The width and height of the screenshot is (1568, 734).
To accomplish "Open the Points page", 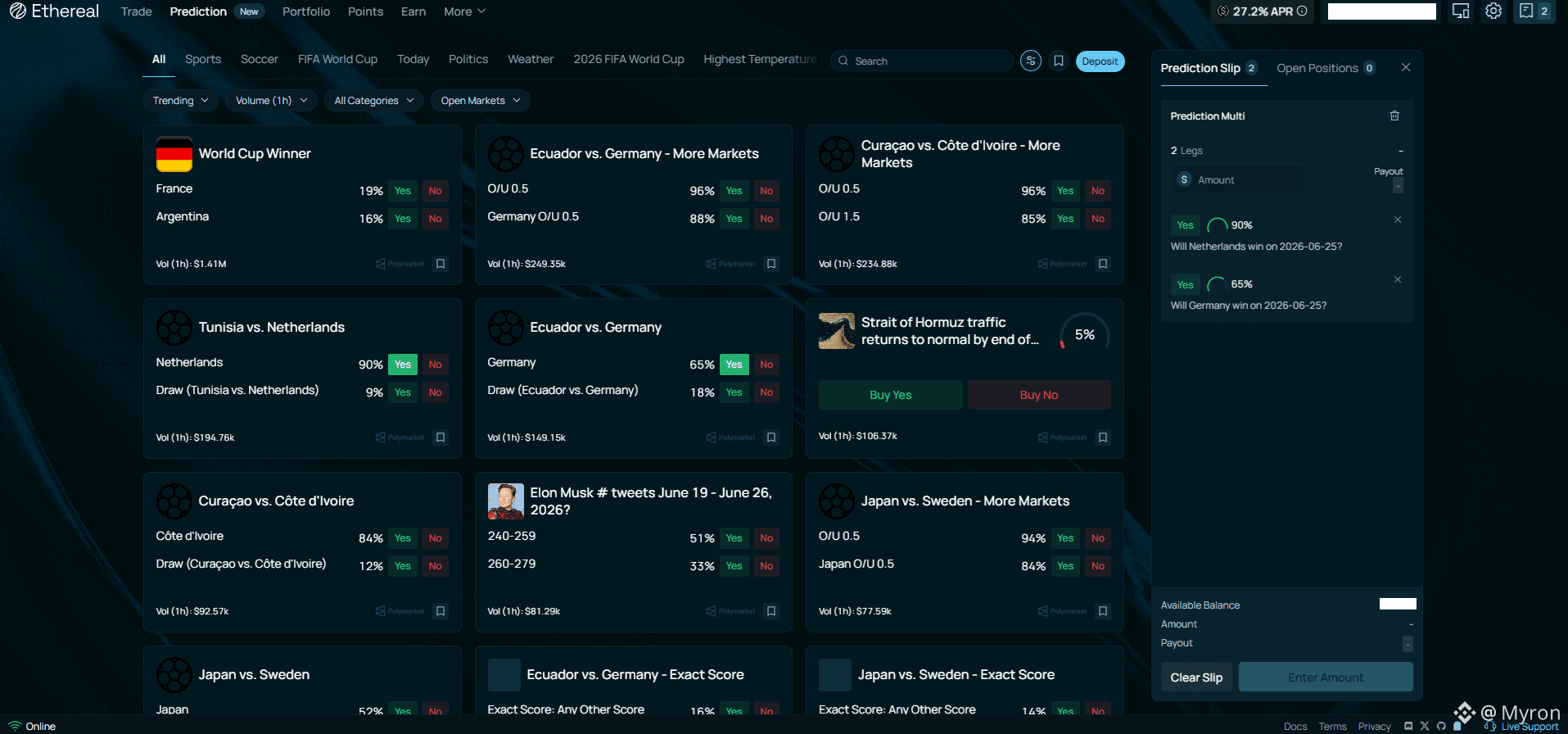I will 365,11.
